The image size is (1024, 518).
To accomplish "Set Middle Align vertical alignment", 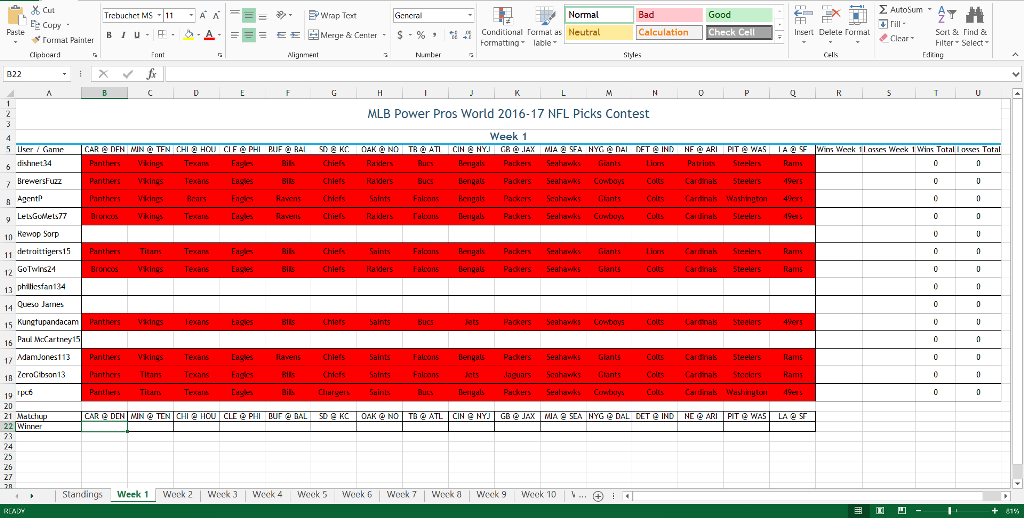I will 248,15.
